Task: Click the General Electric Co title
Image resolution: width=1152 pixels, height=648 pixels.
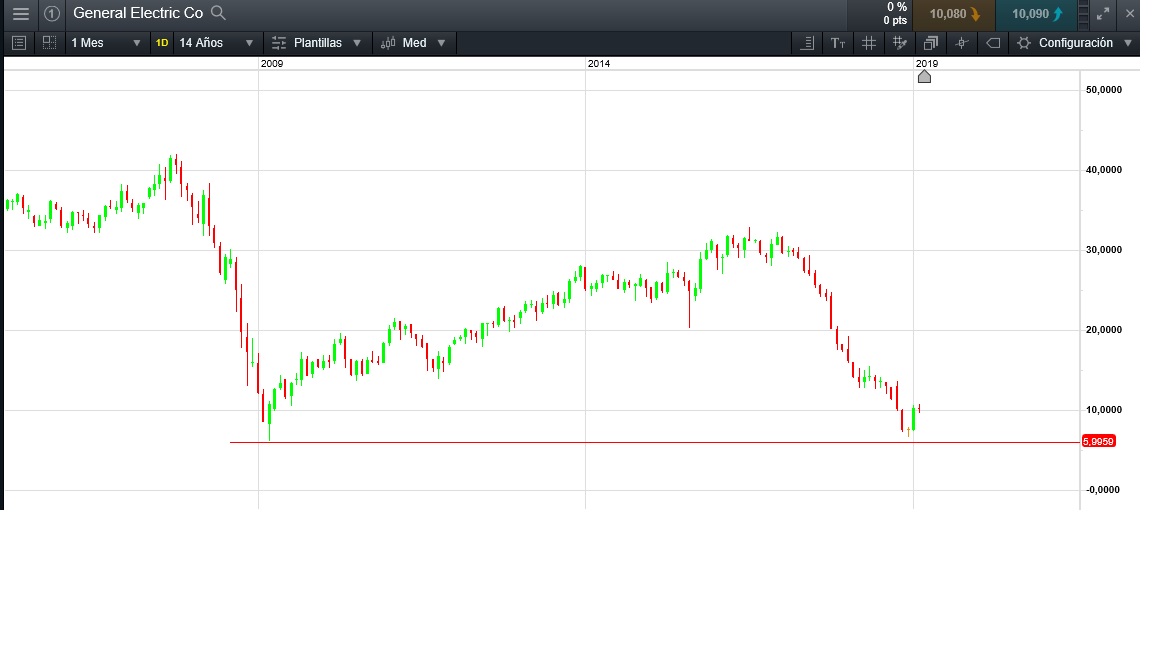Action: coord(138,12)
